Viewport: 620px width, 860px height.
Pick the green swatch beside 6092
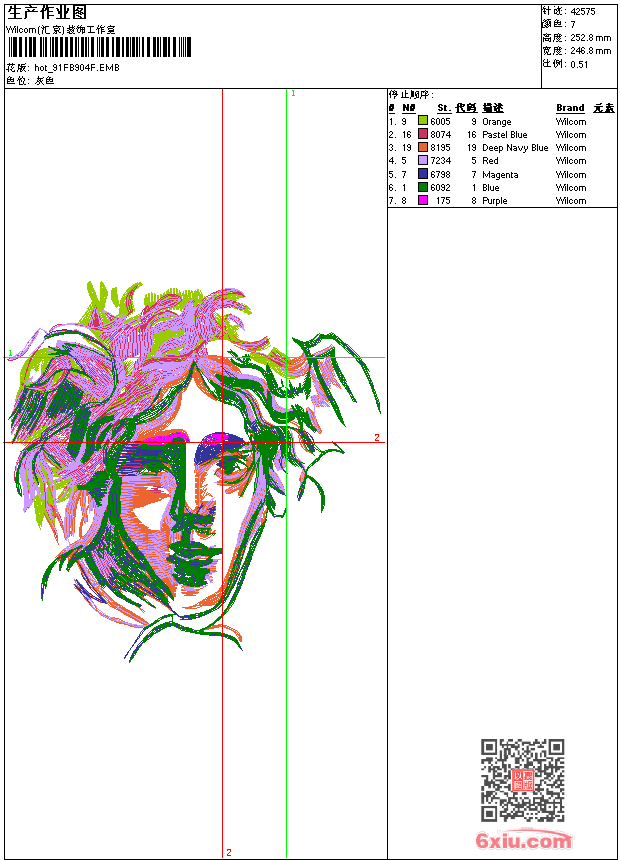coord(422,187)
